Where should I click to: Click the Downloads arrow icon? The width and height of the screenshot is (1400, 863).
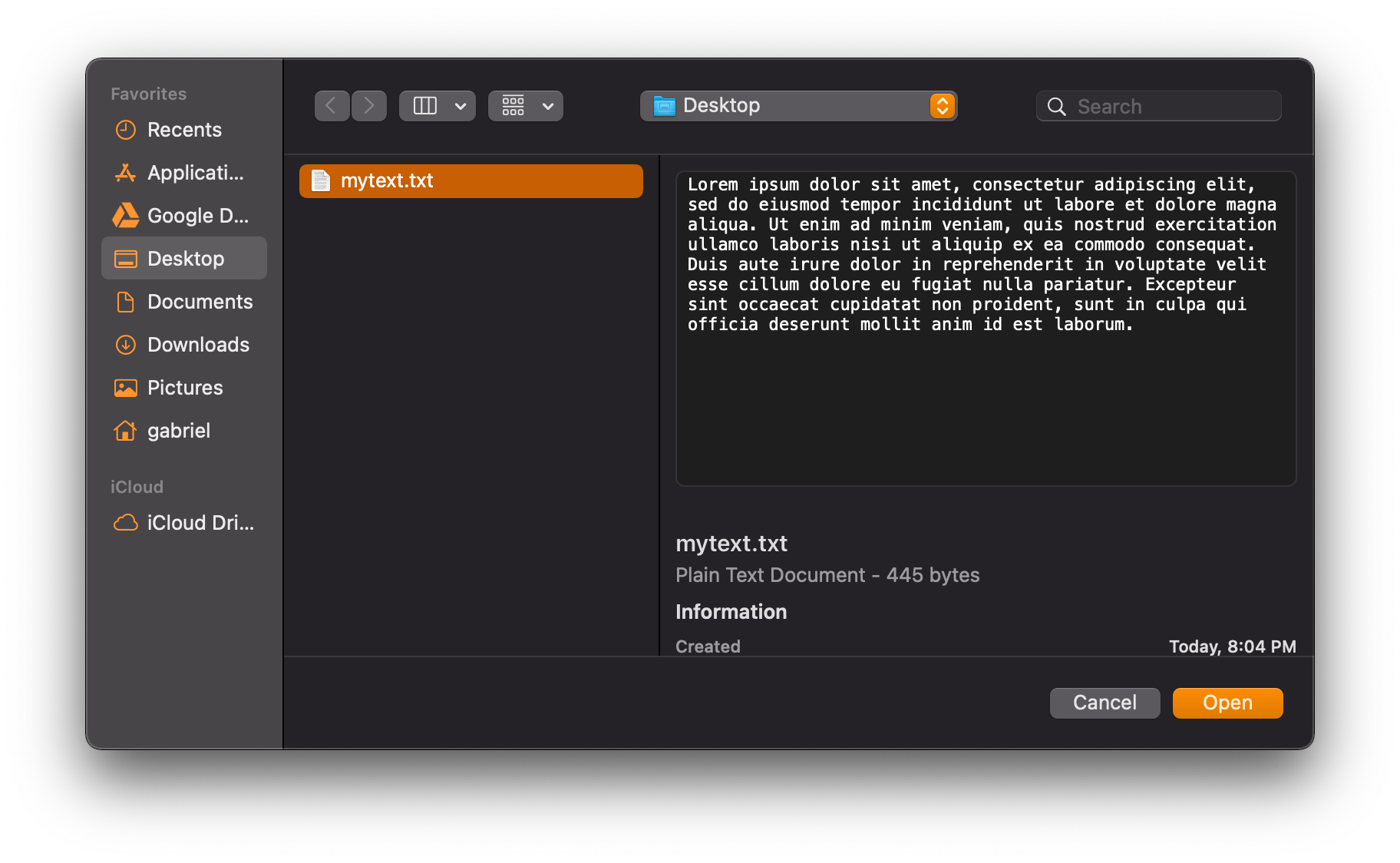[x=125, y=345]
